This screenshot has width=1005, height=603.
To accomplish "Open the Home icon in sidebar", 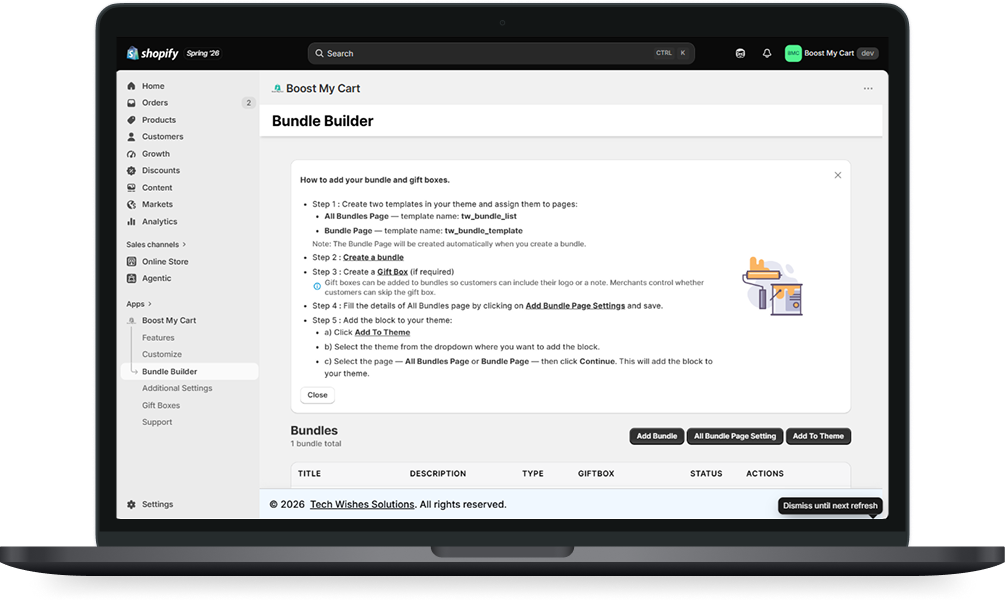I will tap(131, 86).
